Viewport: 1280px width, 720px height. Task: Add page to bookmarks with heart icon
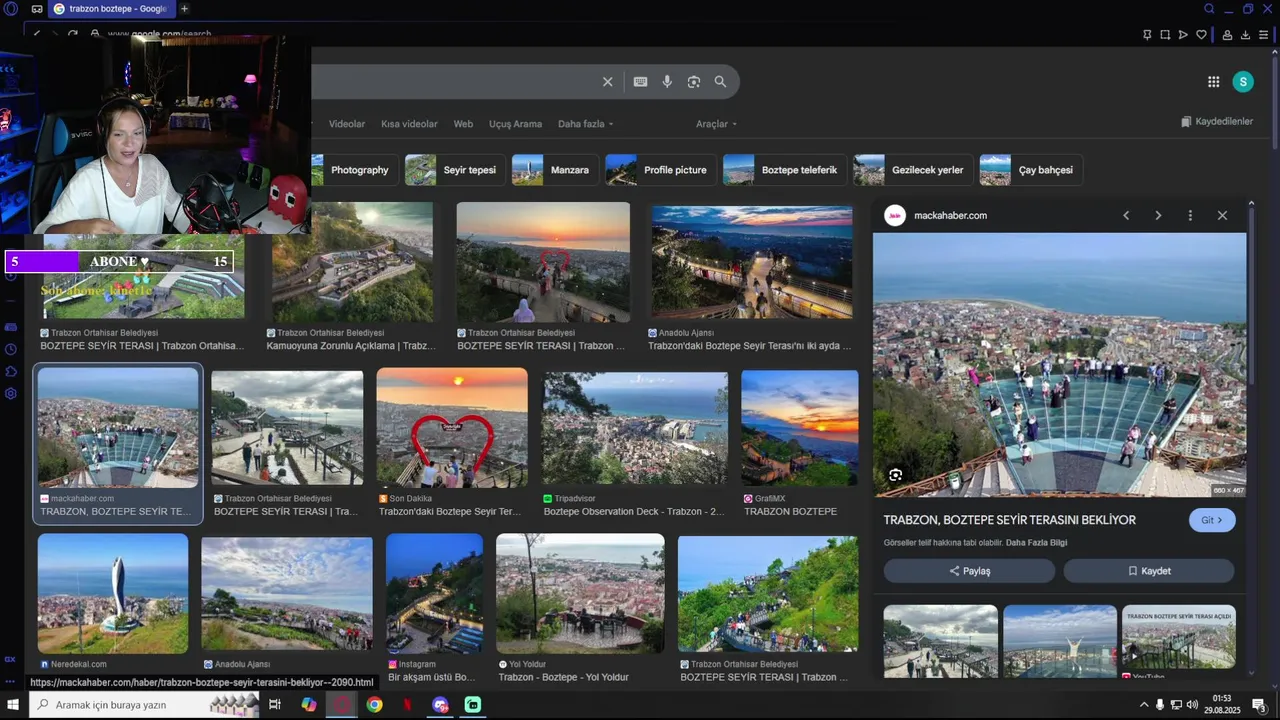pyautogui.click(x=1201, y=34)
